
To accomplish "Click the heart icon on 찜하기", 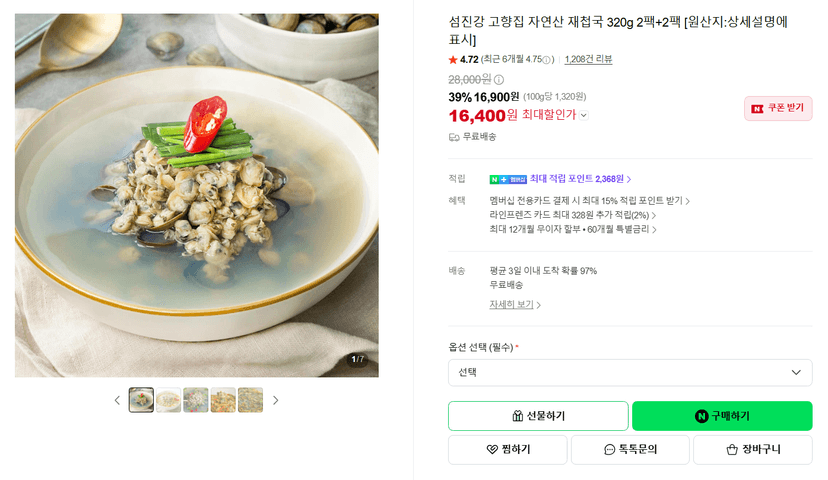I will (492, 449).
